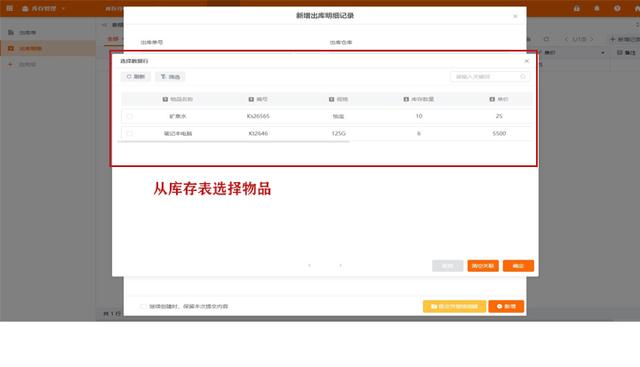Click the 清空关联 button
The image size is (640, 367).
(x=483, y=266)
